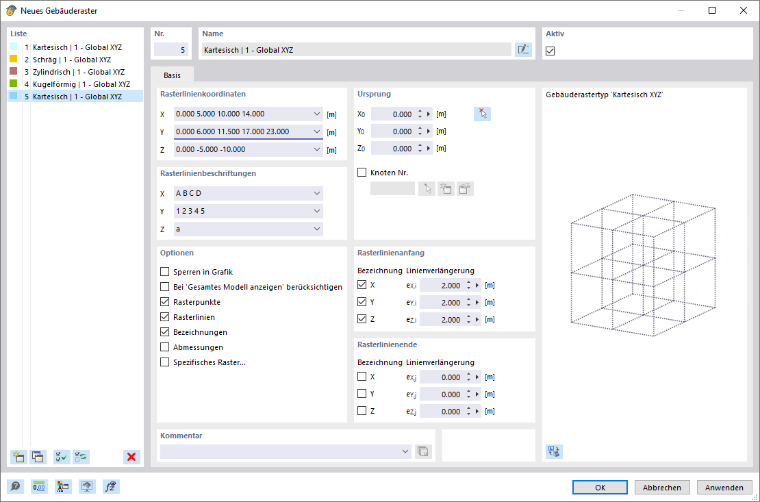This screenshot has width=760, height=502.
Task: Enable the Knoten Nr. checkbox
Action: click(362, 173)
